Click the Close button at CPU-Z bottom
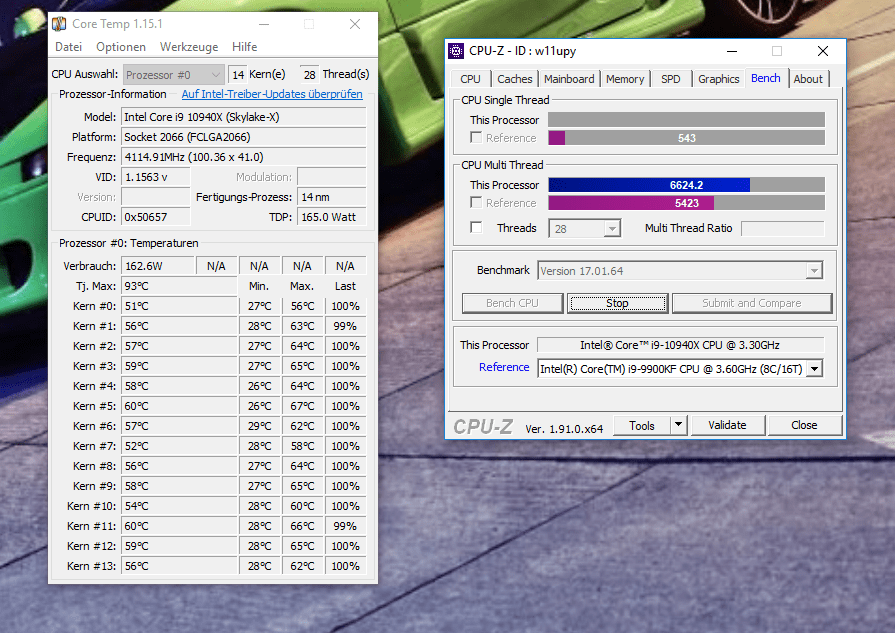This screenshot has width=895, height=633. pos(804,425)
